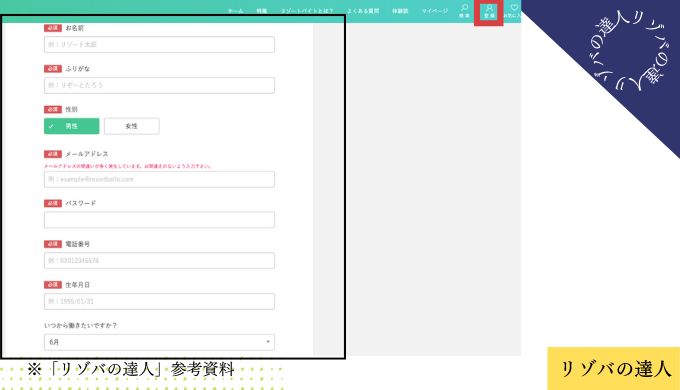The width and height of the screenshot is (680, 390).
Task: Click the ふりがな input field
Action: 159,85
